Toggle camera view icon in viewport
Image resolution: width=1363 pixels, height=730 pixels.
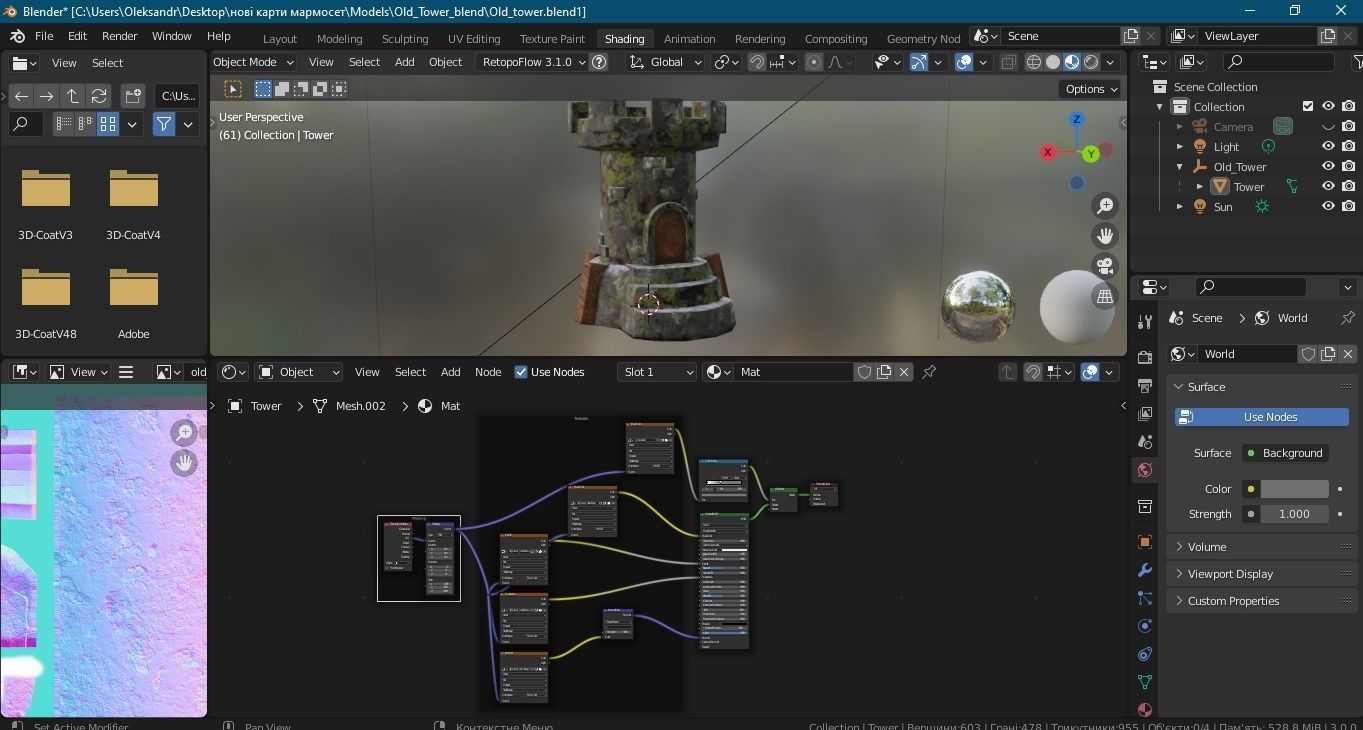[1105, 266]
